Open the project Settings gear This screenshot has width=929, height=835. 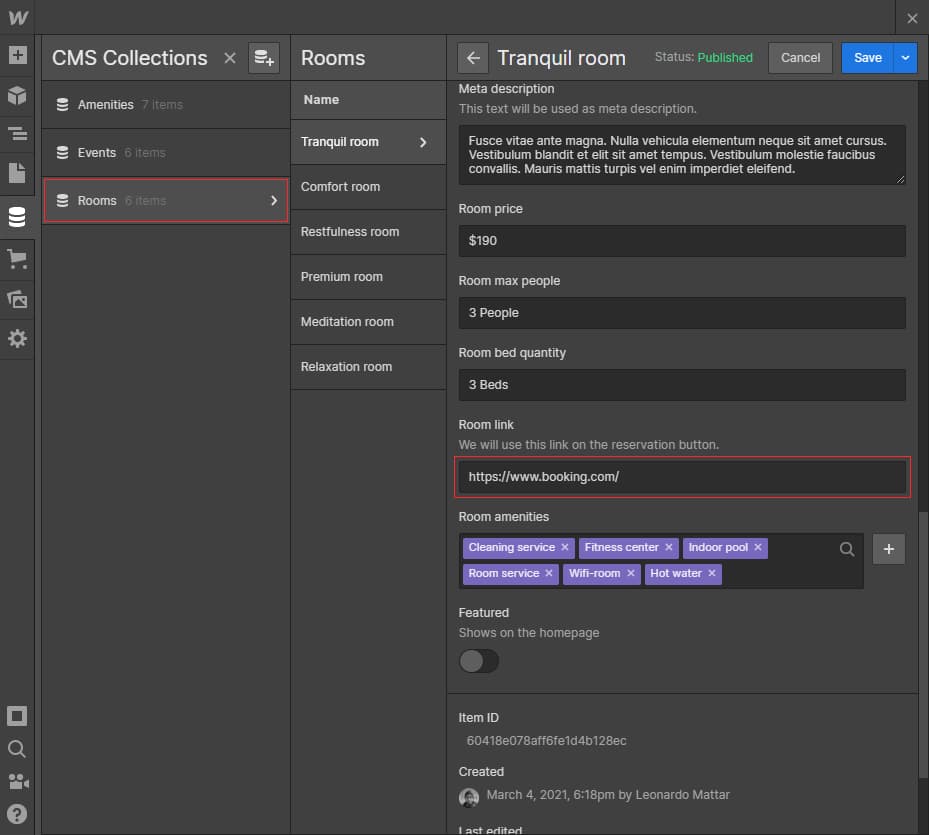[17, 339]
